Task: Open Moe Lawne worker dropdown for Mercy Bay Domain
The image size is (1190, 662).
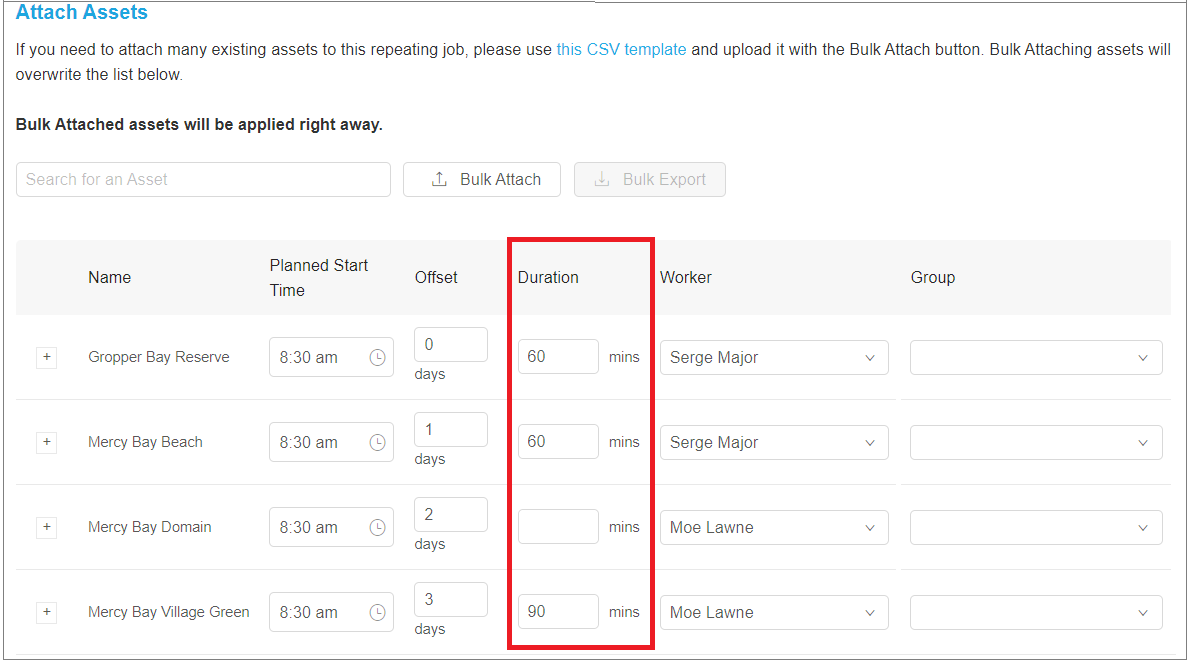Action: pyautogui.click(x=773, y=528)
